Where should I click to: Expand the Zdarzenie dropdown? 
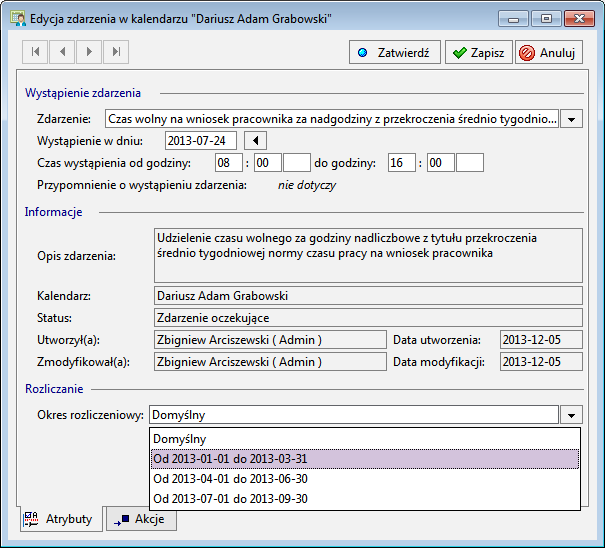tap(571, 119)
